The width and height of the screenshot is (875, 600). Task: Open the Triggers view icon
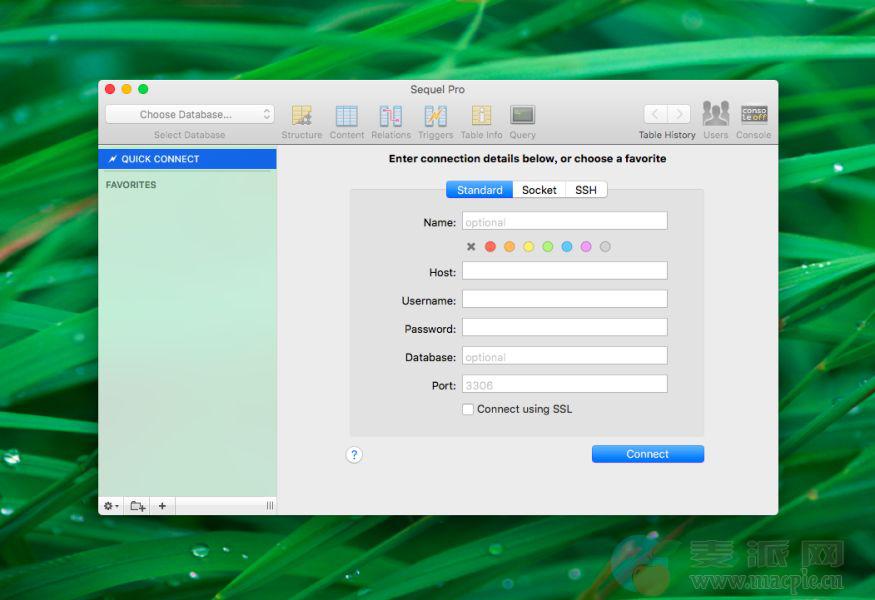click(x=435, y=116)
